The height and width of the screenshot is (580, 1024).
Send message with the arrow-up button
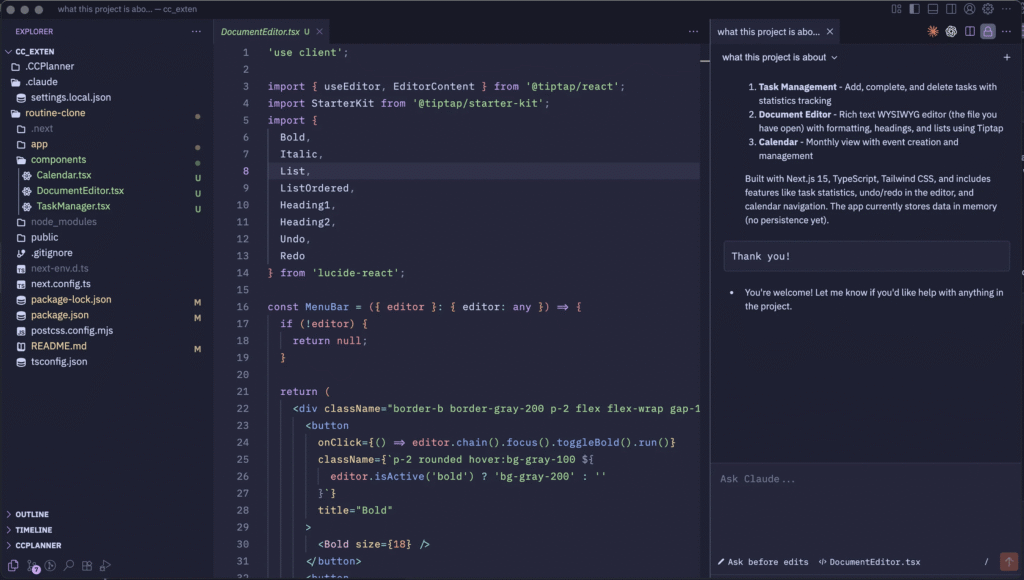[x=1008, y=562]
